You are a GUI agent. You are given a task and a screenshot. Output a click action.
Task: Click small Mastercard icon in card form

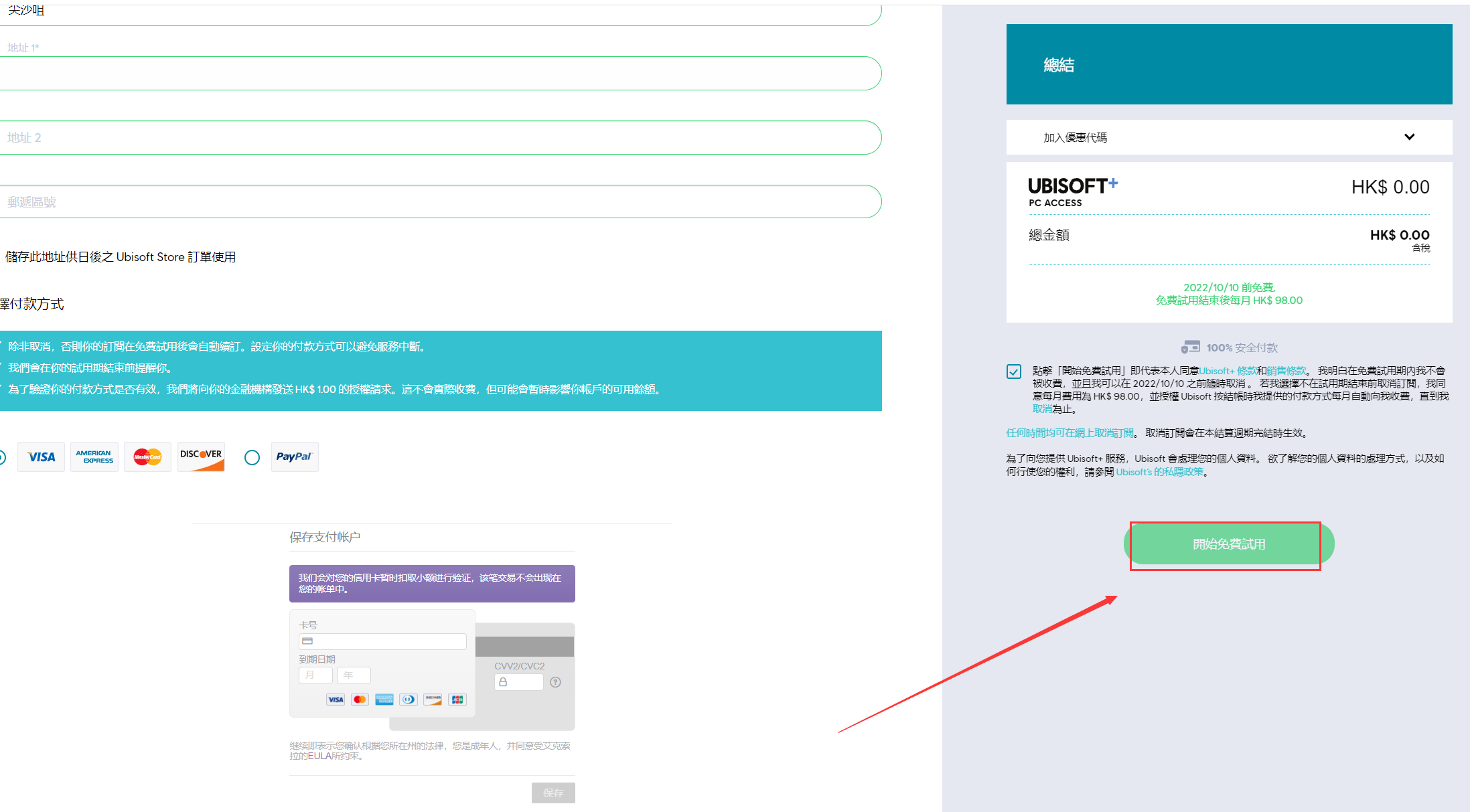click(360, 700)
